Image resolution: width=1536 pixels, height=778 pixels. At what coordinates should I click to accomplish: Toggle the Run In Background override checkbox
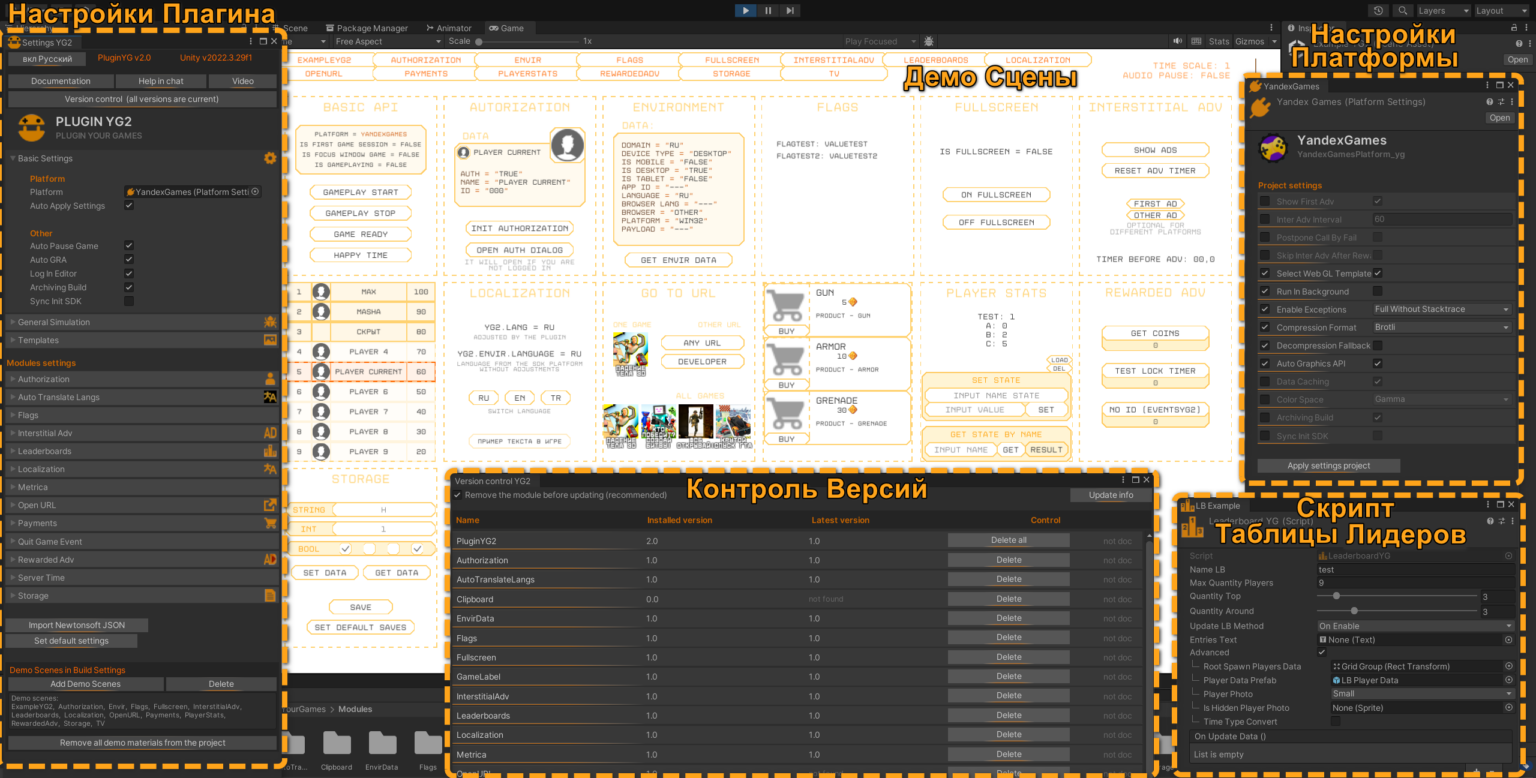click(1266, 292)
